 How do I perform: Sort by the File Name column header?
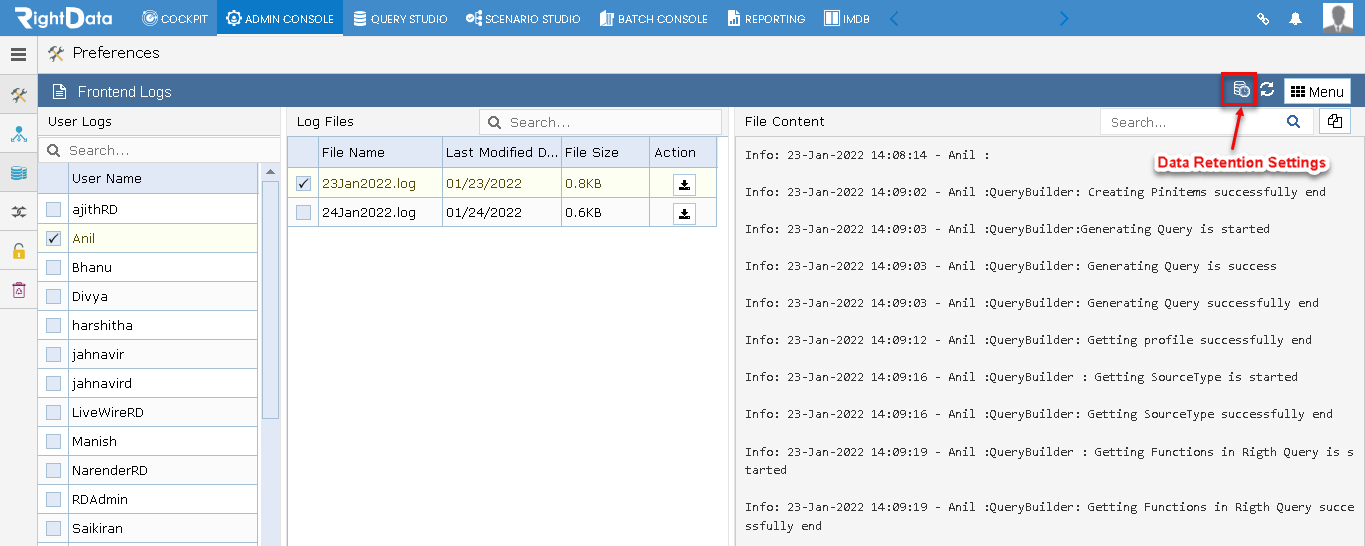click(380, 152)
